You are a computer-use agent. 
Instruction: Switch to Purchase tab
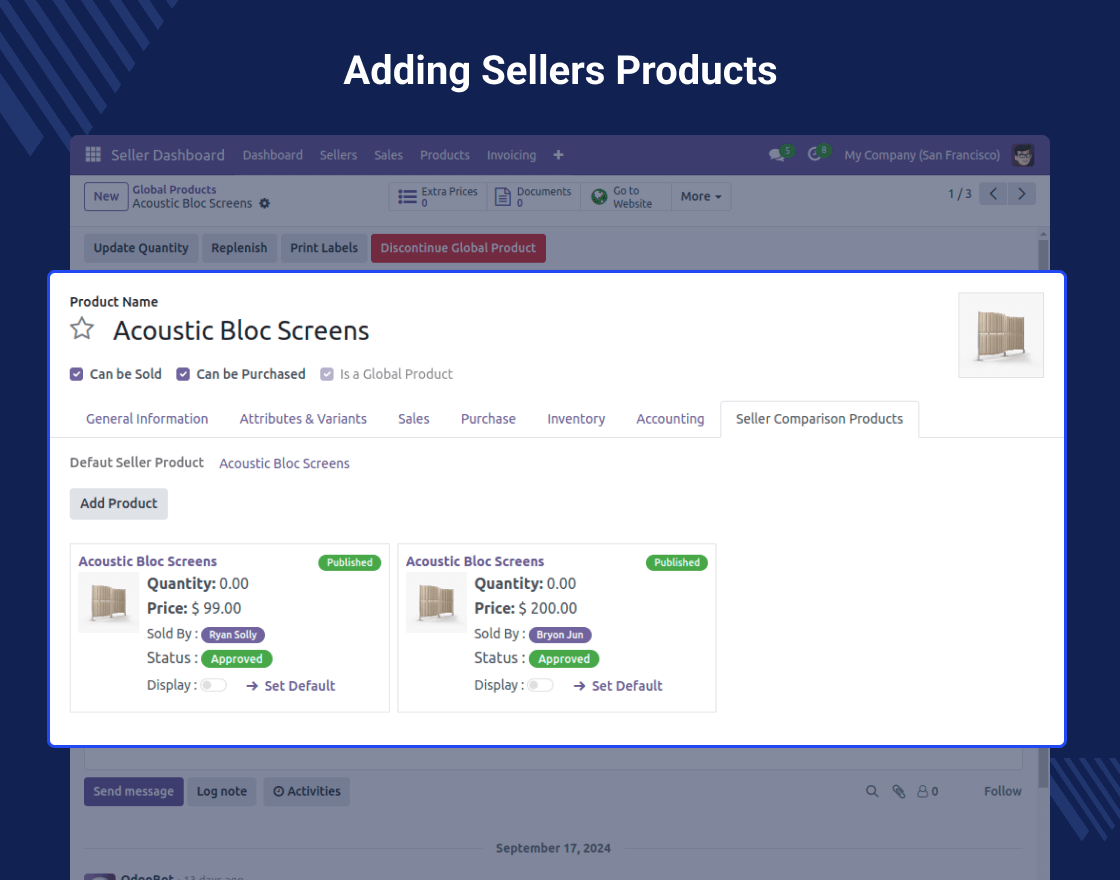click(488, 419)
